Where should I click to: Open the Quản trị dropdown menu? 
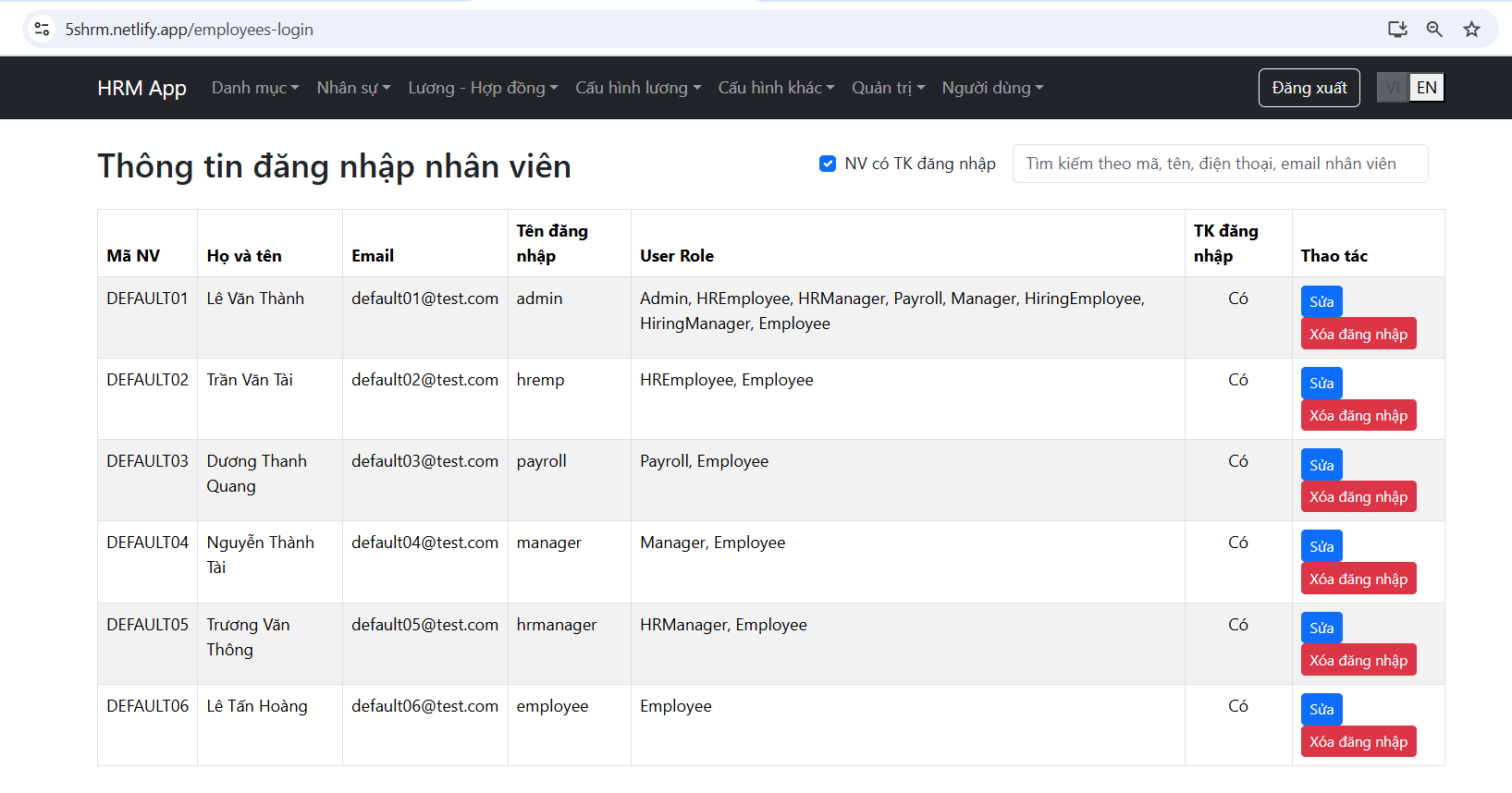click(888, 88)
